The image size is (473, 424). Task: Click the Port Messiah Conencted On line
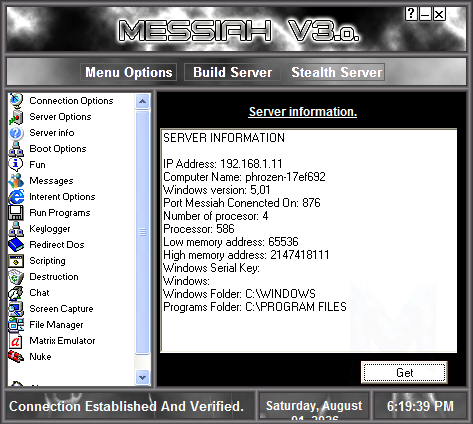242,203
